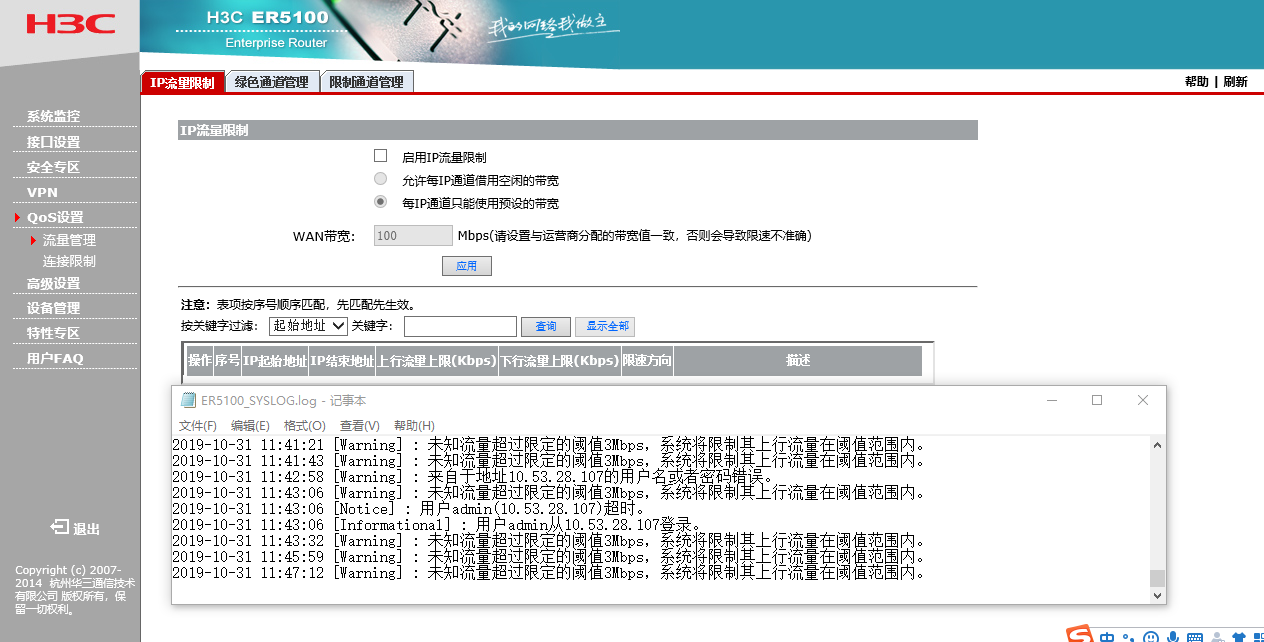
Task: Click the 应用 apply button
Action: pyautogui.click(x=467, y=266)
